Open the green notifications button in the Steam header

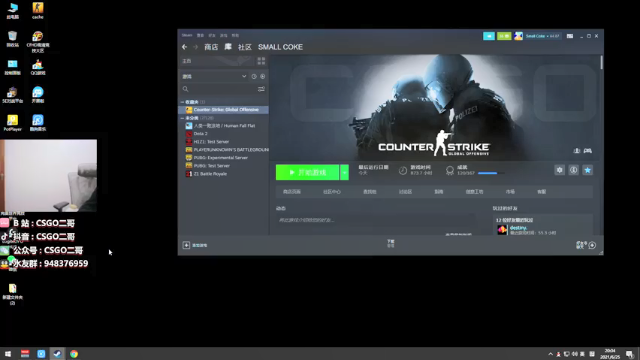coord(504,36)
